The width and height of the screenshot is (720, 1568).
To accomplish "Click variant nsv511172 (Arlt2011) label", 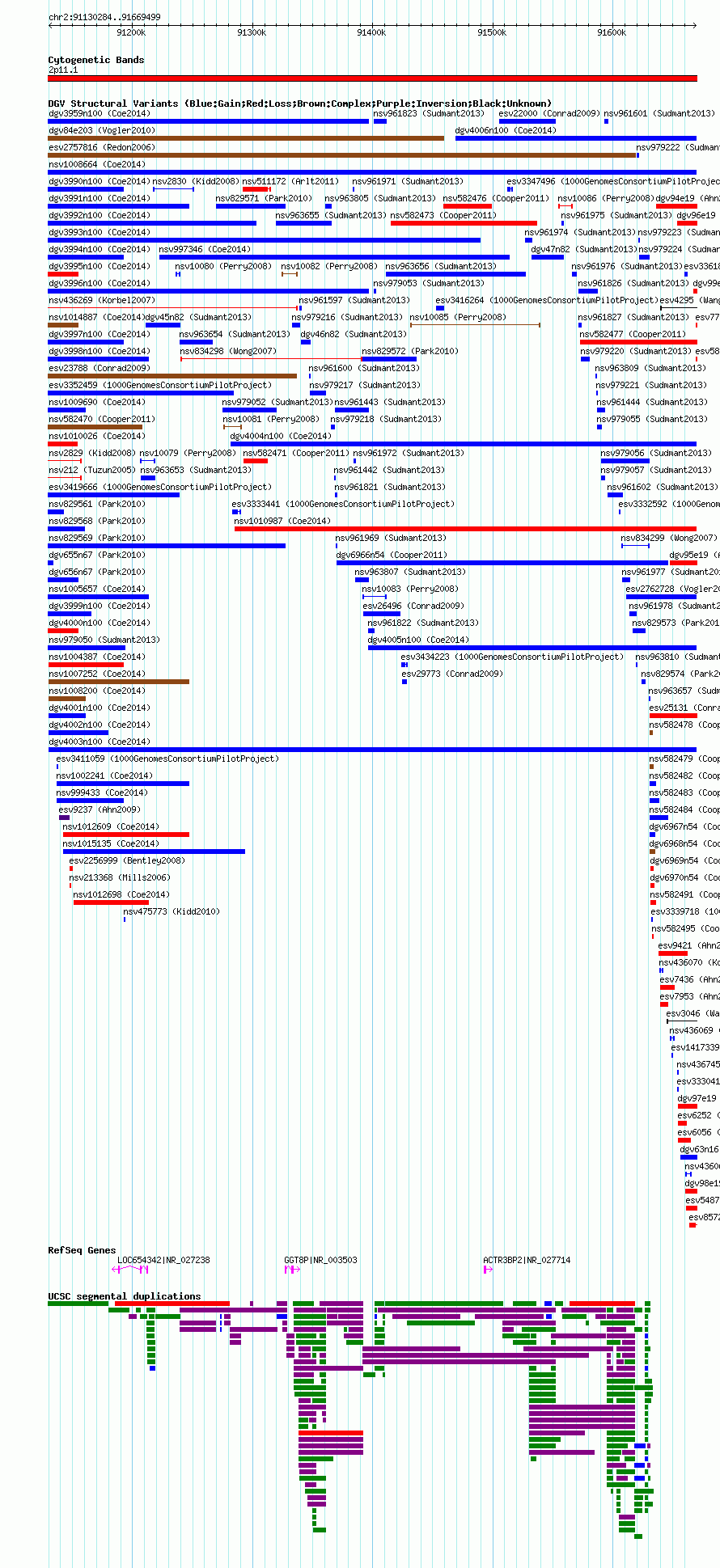I will (x=290, y=181).
